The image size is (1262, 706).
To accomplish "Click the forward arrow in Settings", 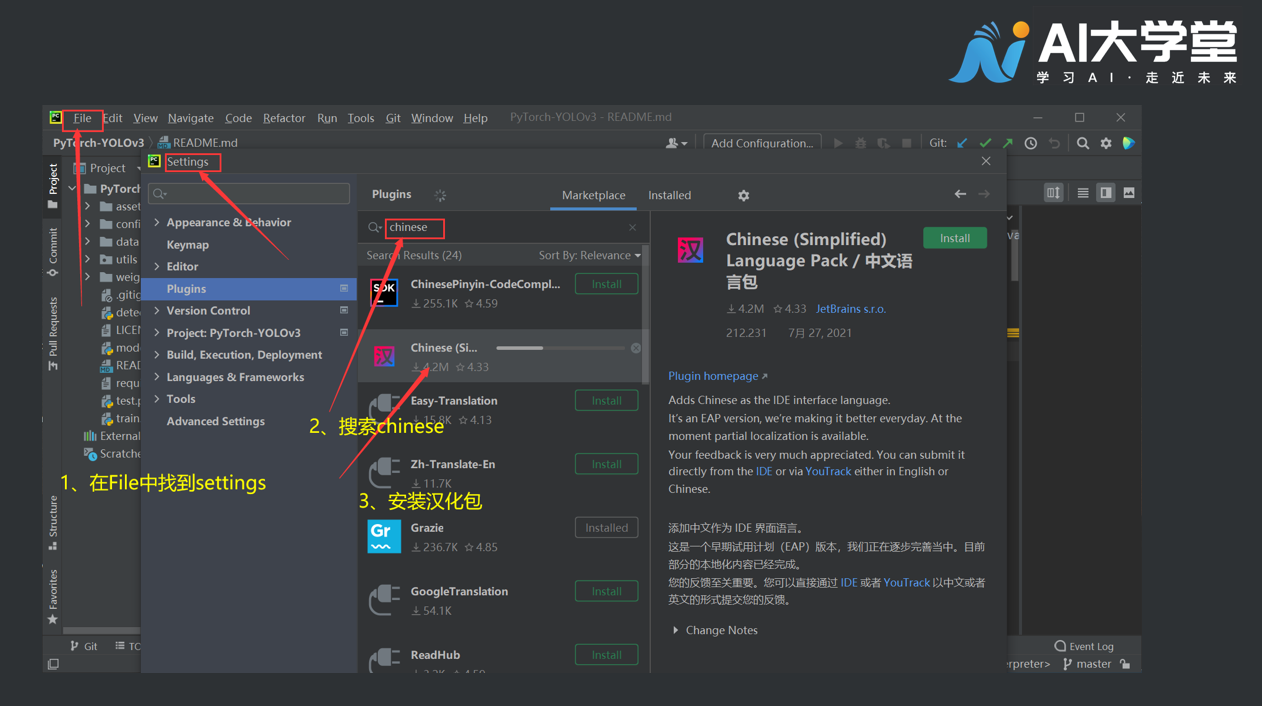I will coord(984,194).
